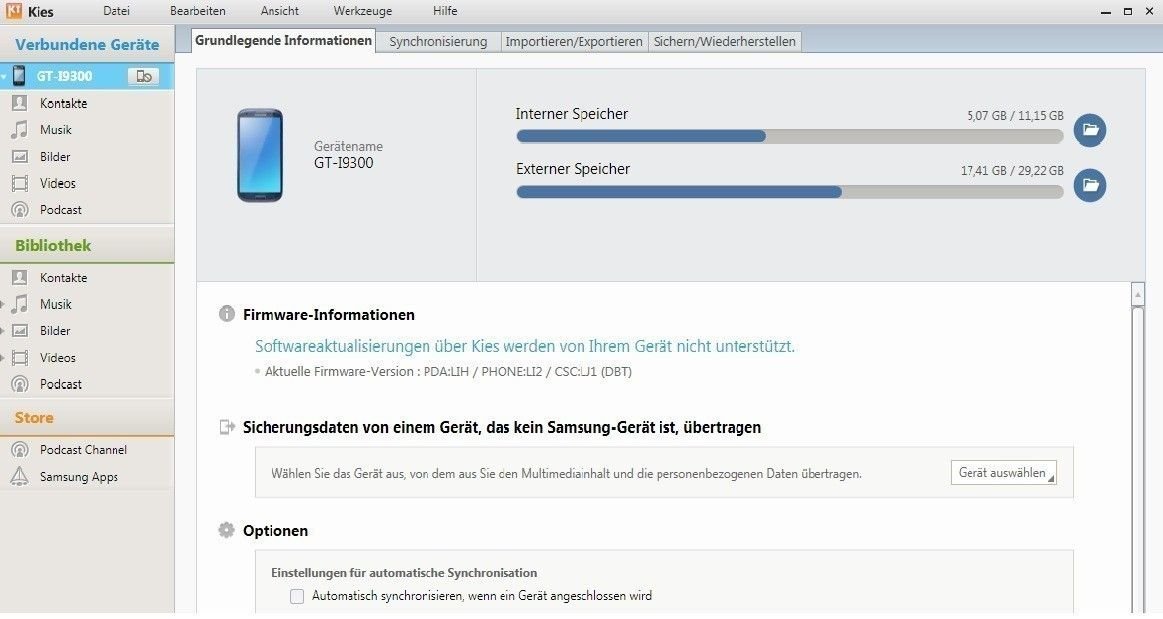The height and width of the screenshot is (619, 1163).
Task: Click the Optionen gear icon
Action: [x=226, y=530]
